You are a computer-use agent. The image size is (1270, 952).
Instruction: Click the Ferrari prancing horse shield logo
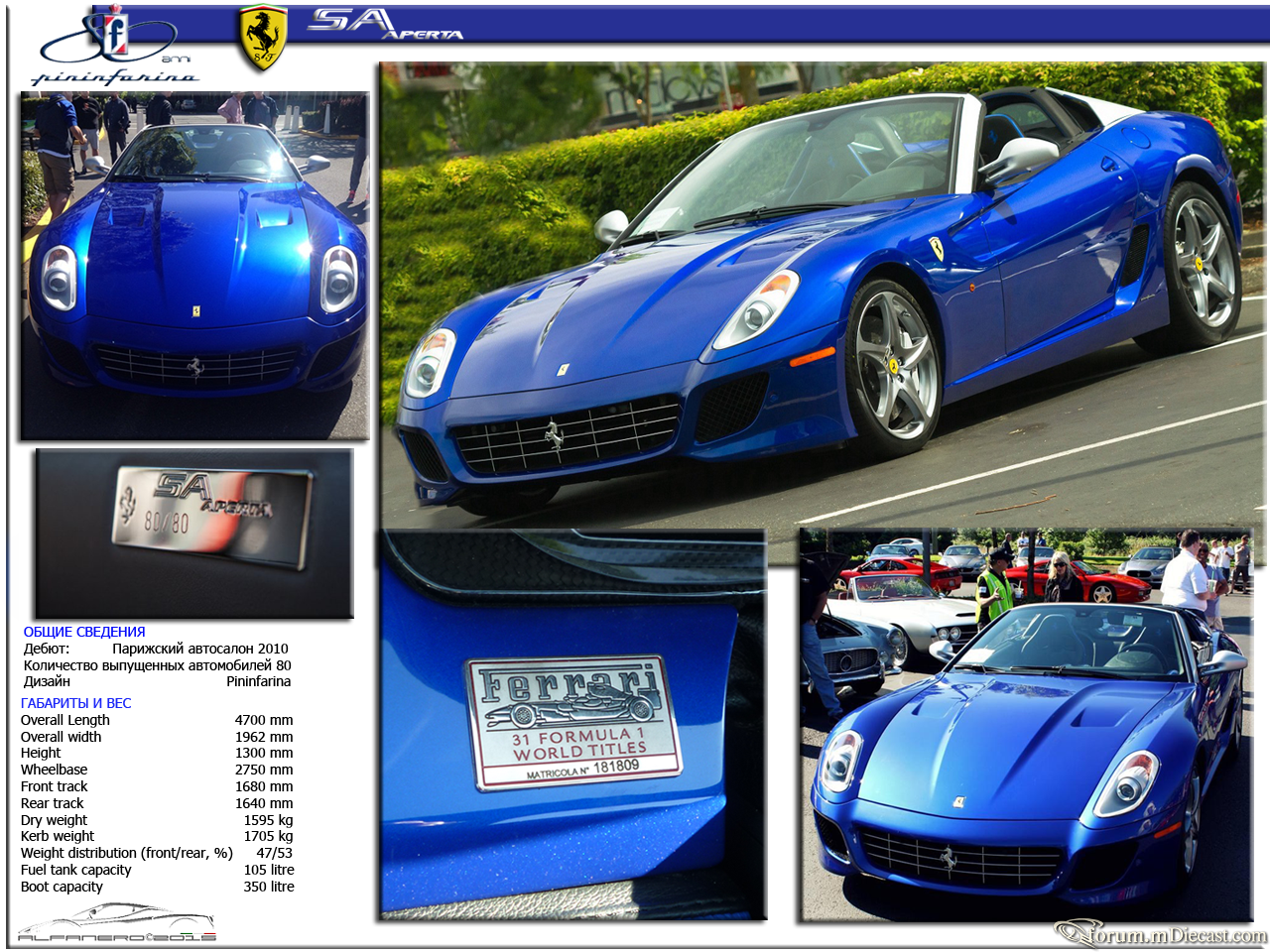coord(263,38)
